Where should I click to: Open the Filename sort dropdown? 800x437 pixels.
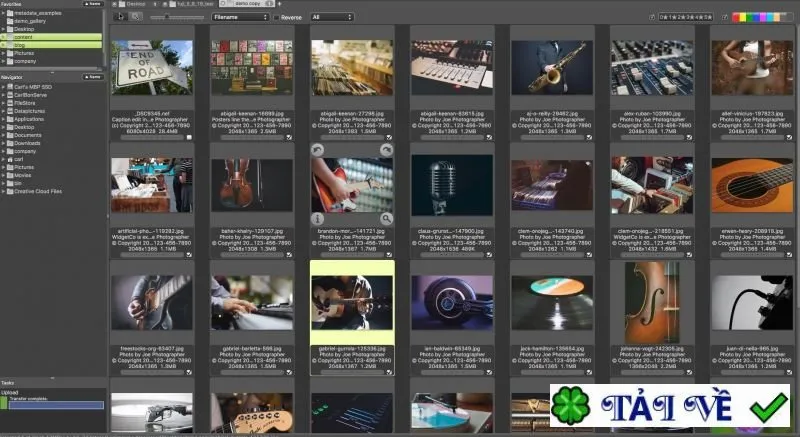240,17
